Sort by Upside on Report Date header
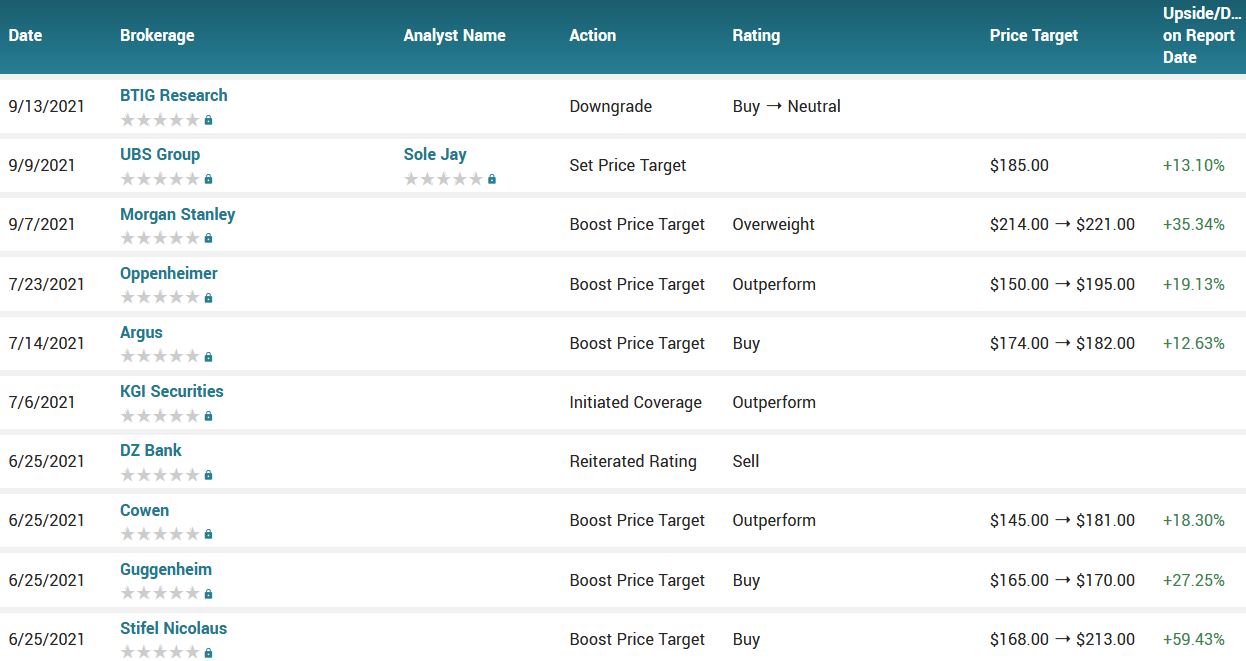This screenshot has width=1246, height=661. 1200,35
